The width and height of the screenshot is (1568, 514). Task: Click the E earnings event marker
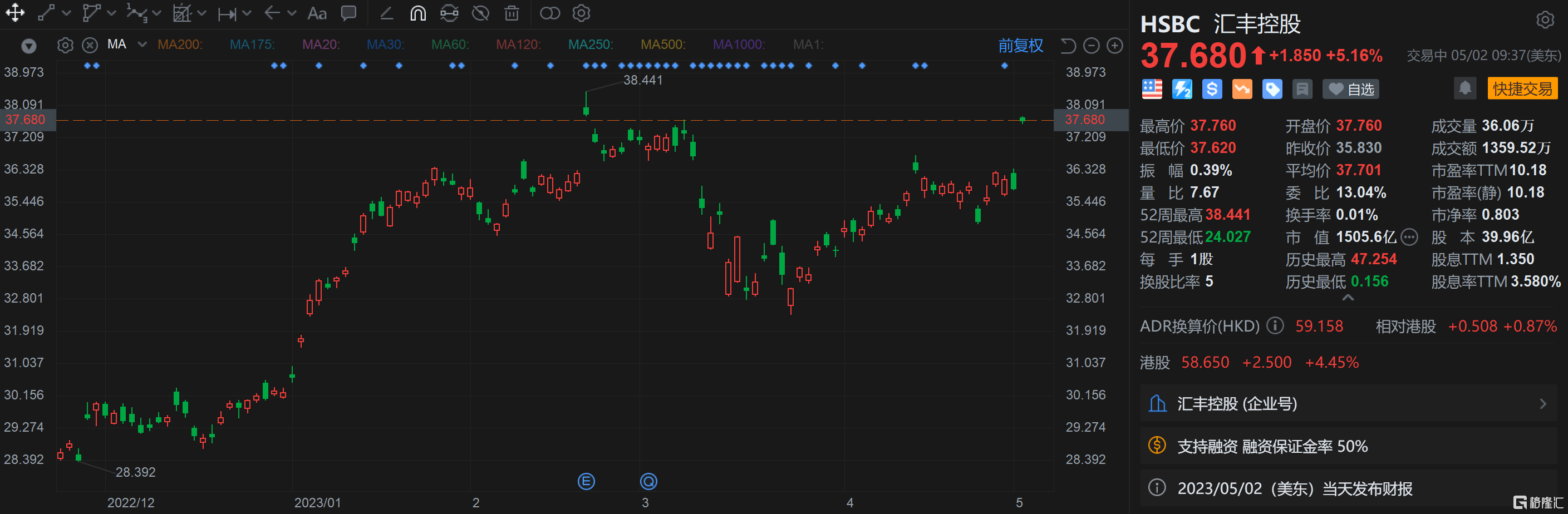click(586, 482)
